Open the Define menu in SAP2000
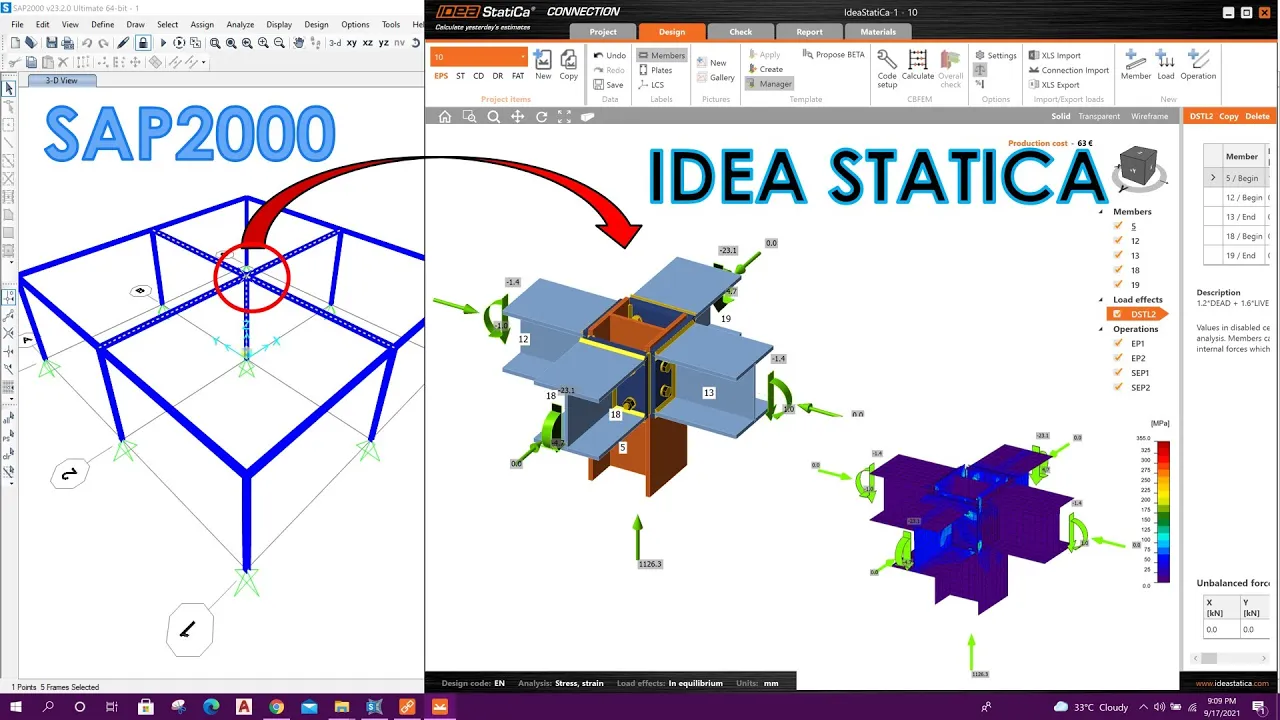This screenshot has width=1280, height=720. (x=102, y=24)
